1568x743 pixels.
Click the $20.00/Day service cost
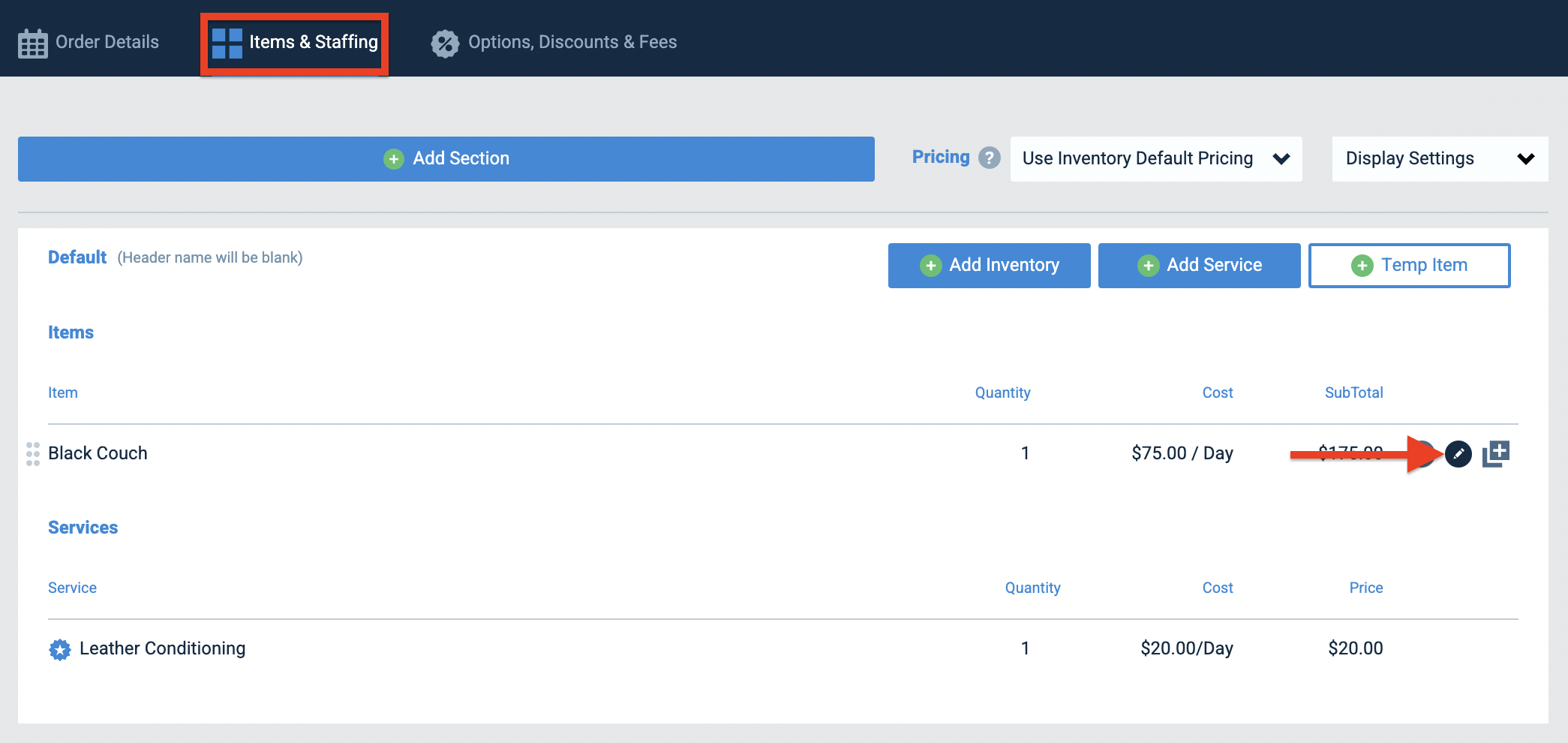pos(1187,648)
